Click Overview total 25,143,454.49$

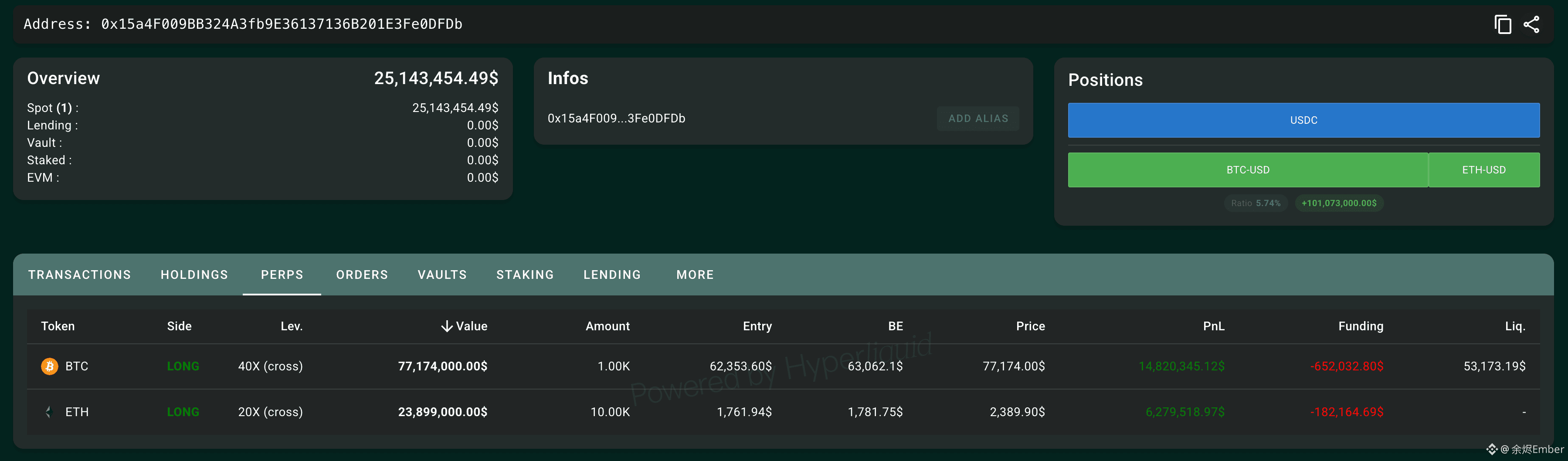436,78
